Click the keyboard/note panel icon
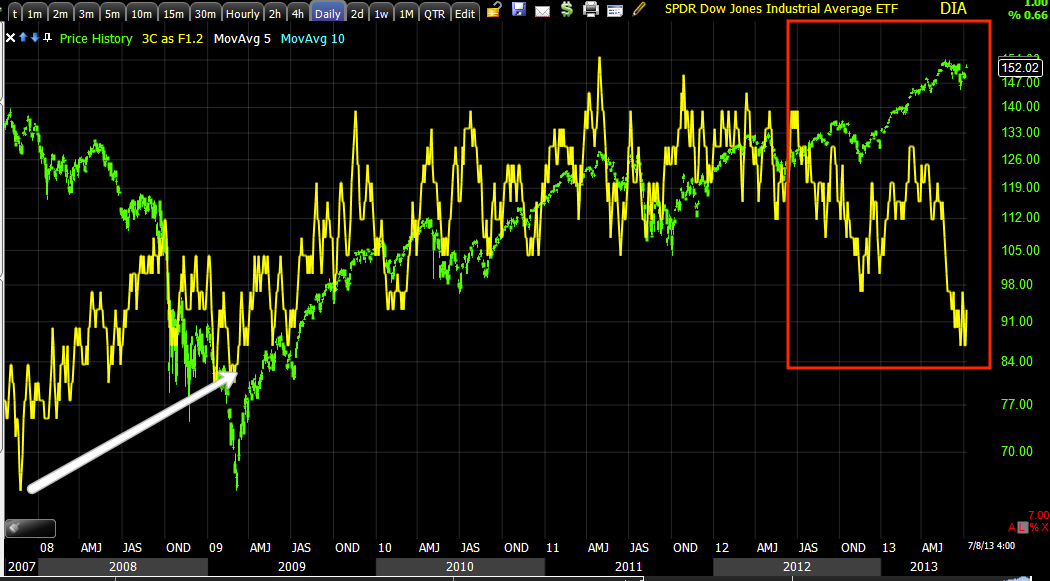Image resolution: width=1050 pixels, height=581 pixels. [615, 9]
